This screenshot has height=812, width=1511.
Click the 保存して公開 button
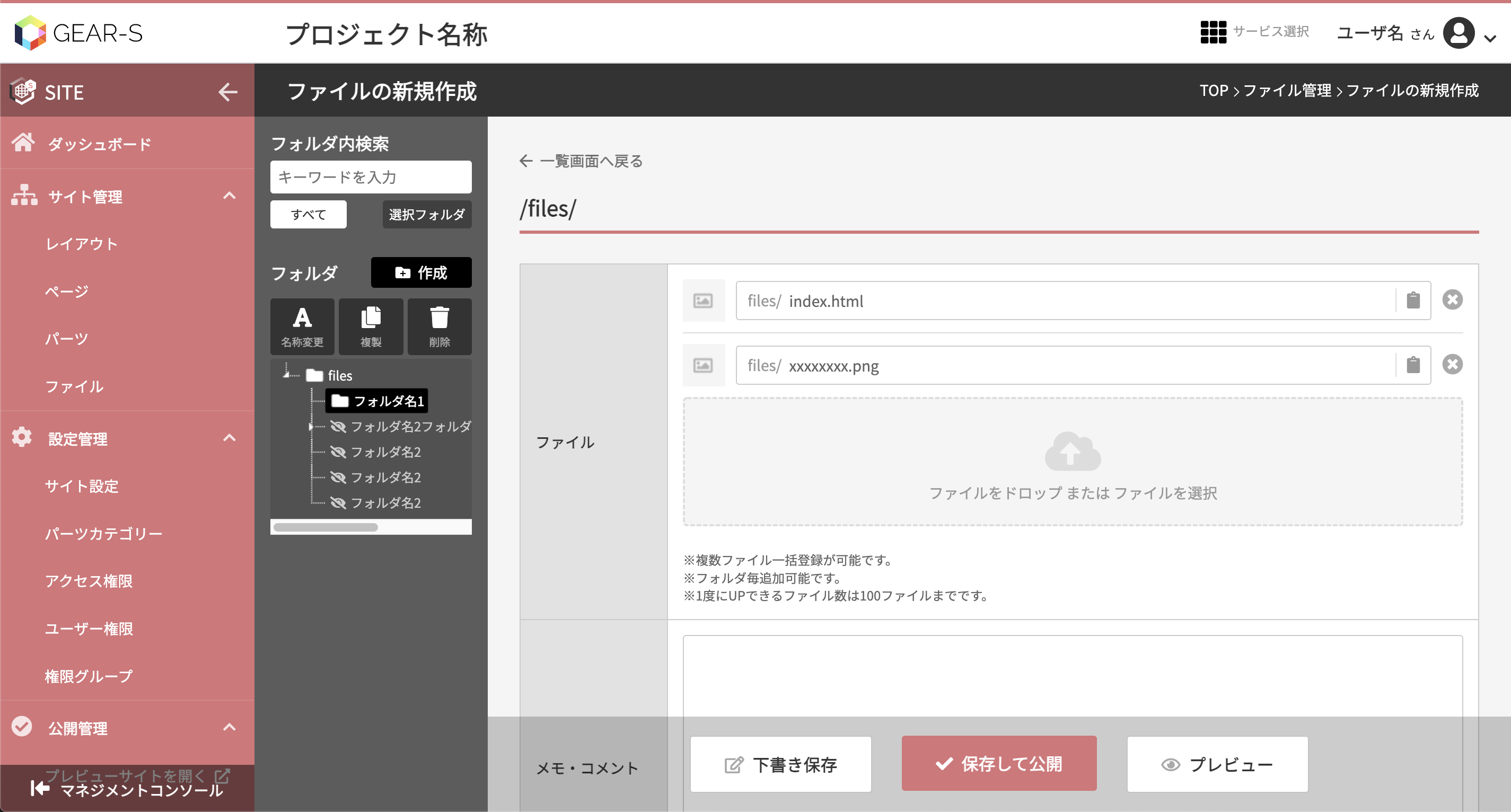tap(999, 763)
